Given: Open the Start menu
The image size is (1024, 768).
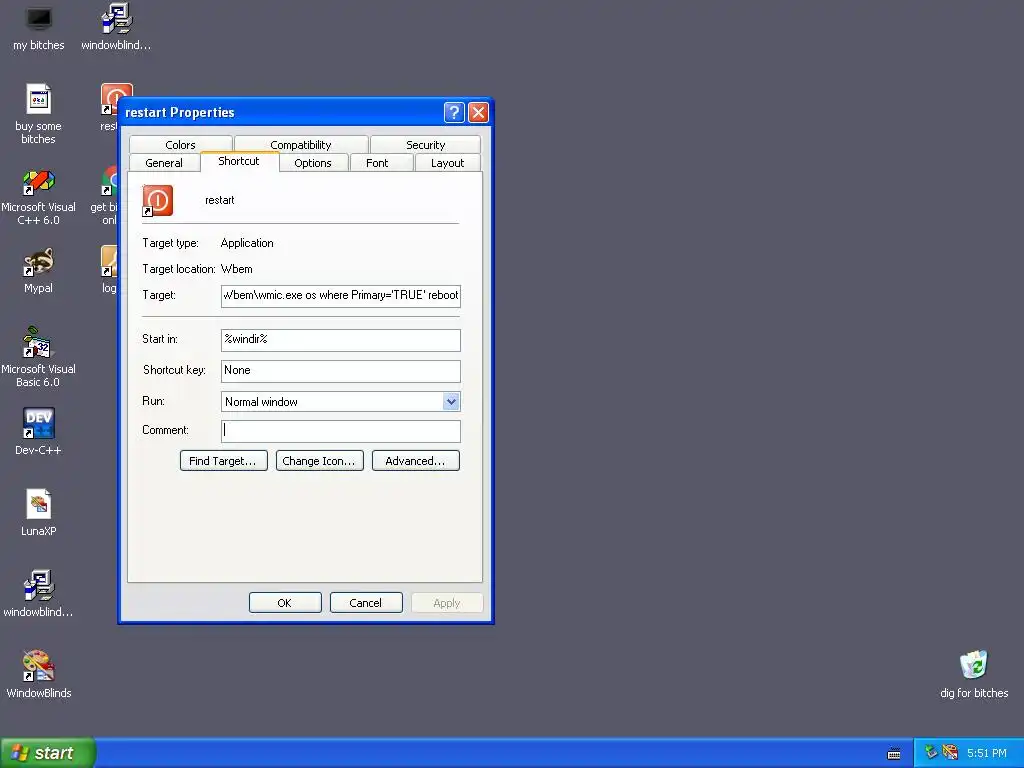Looking at the screenshot, I should tap(48, 753).
